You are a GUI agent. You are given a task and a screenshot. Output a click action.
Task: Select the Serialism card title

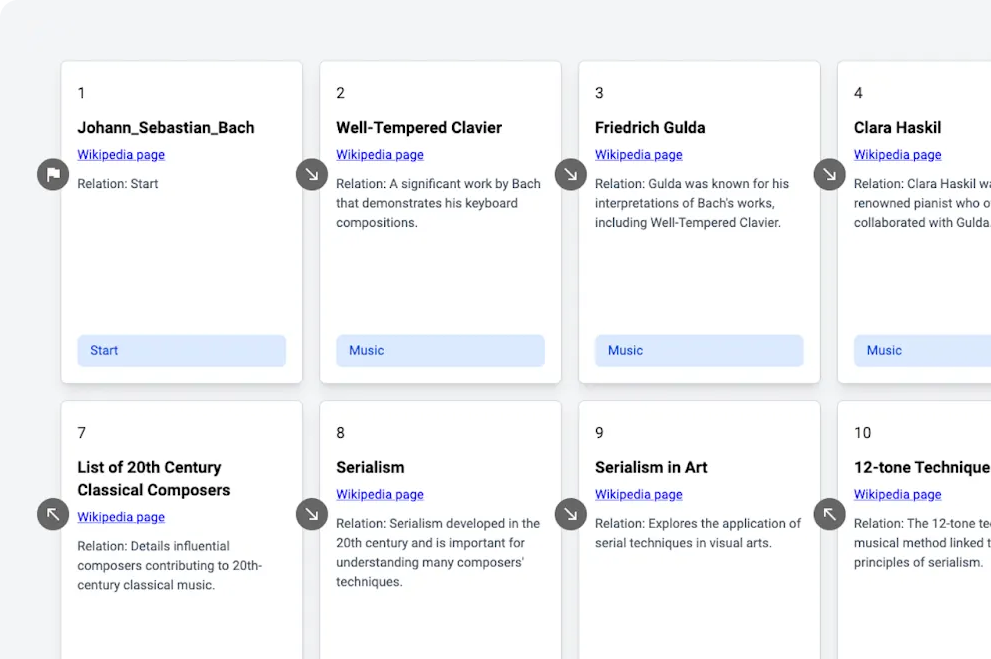point(370,467)
